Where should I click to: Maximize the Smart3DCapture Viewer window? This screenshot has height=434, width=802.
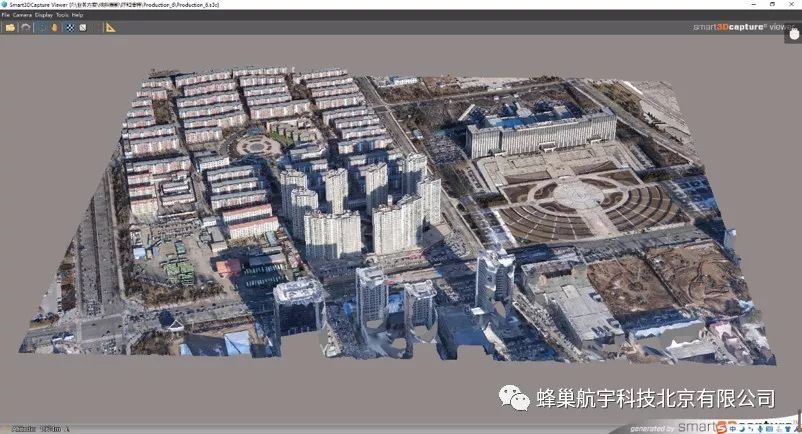[x=771, y=5]
